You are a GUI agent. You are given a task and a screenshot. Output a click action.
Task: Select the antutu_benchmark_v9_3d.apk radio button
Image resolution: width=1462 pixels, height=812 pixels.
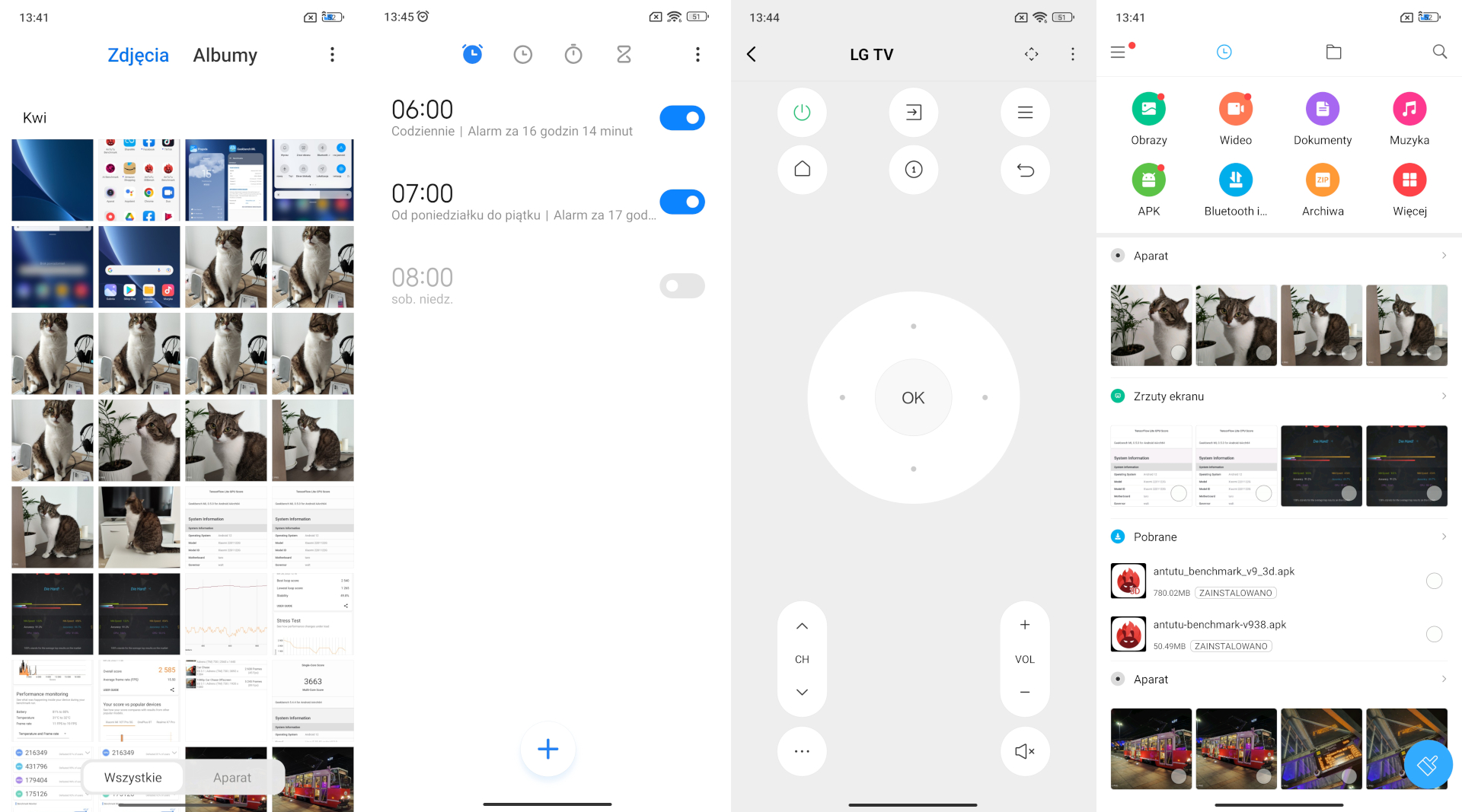click(1434, 581)
